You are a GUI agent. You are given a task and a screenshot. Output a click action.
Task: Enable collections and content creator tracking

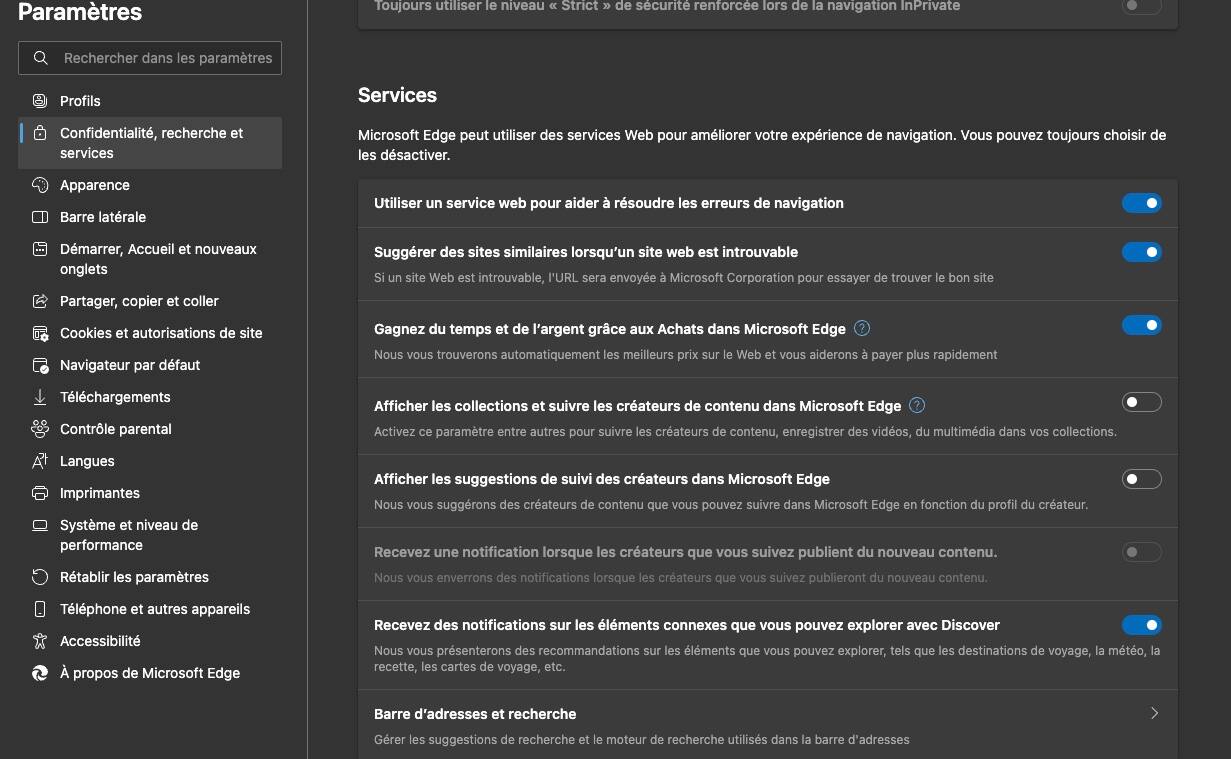(x=1141, y=402)
